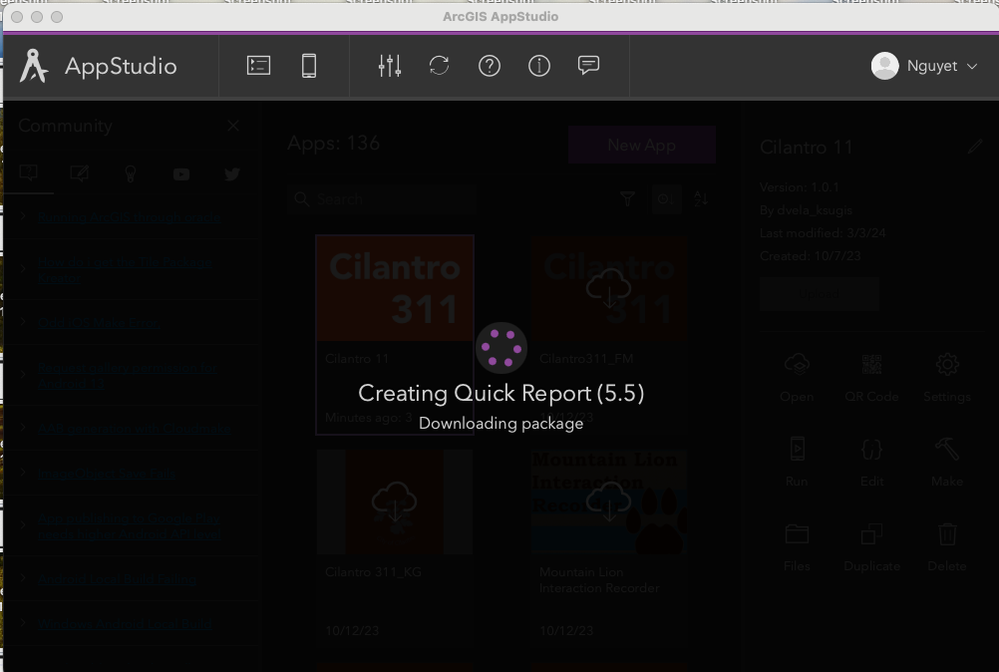Expand the 'ImageObject Save Fails' post

click(23, 473)
